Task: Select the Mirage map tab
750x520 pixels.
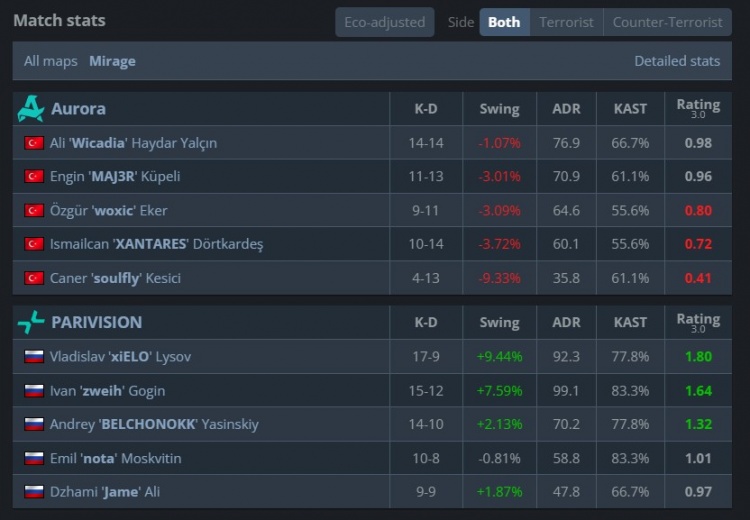Action: point(112,61)
